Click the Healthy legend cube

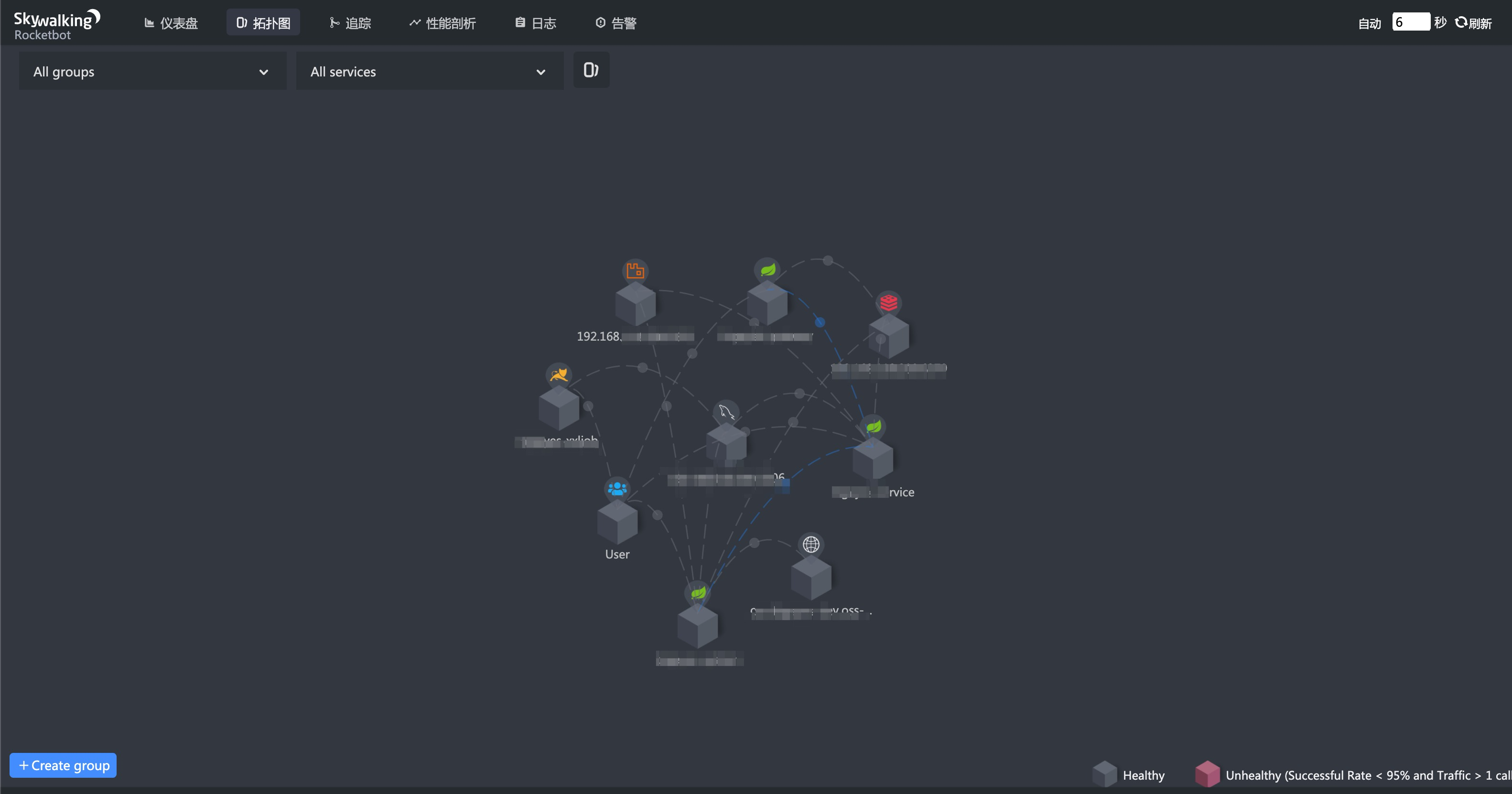click(x=1105, y=774)
